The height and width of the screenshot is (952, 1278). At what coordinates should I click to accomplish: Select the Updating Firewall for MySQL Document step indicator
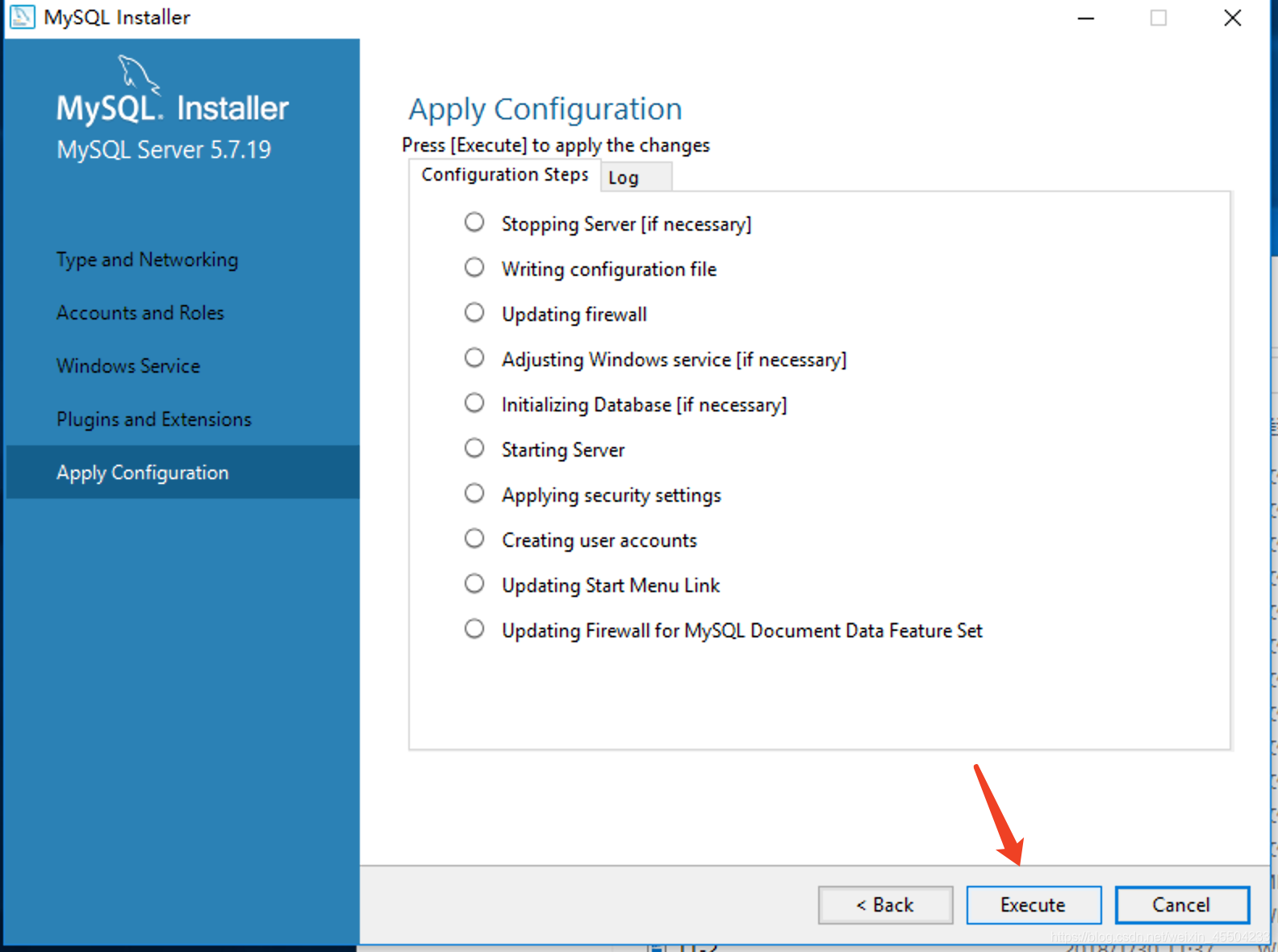coord(474,628)
